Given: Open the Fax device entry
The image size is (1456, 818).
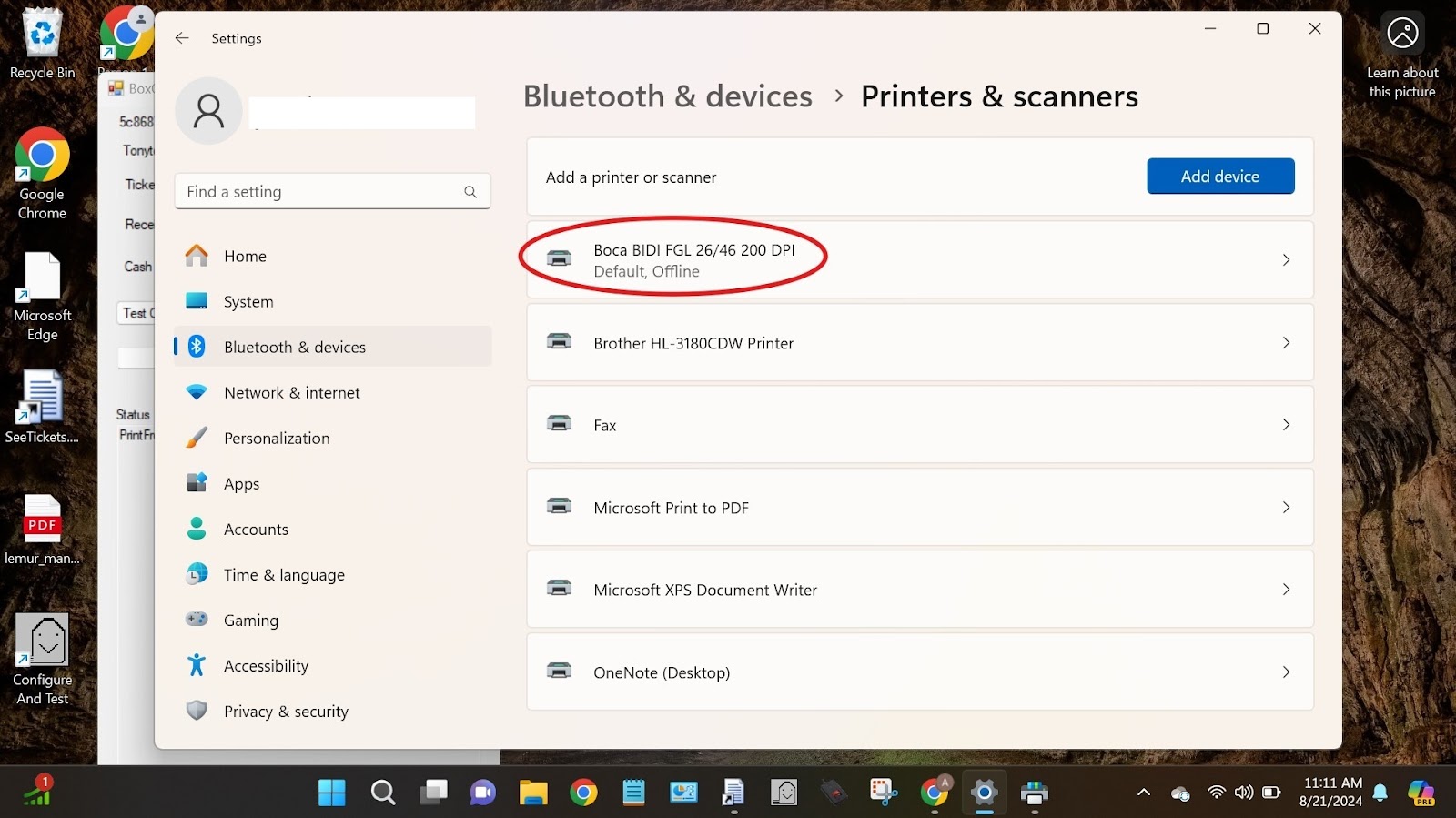Looking at the screenshot, I should [x=920, y=425].
